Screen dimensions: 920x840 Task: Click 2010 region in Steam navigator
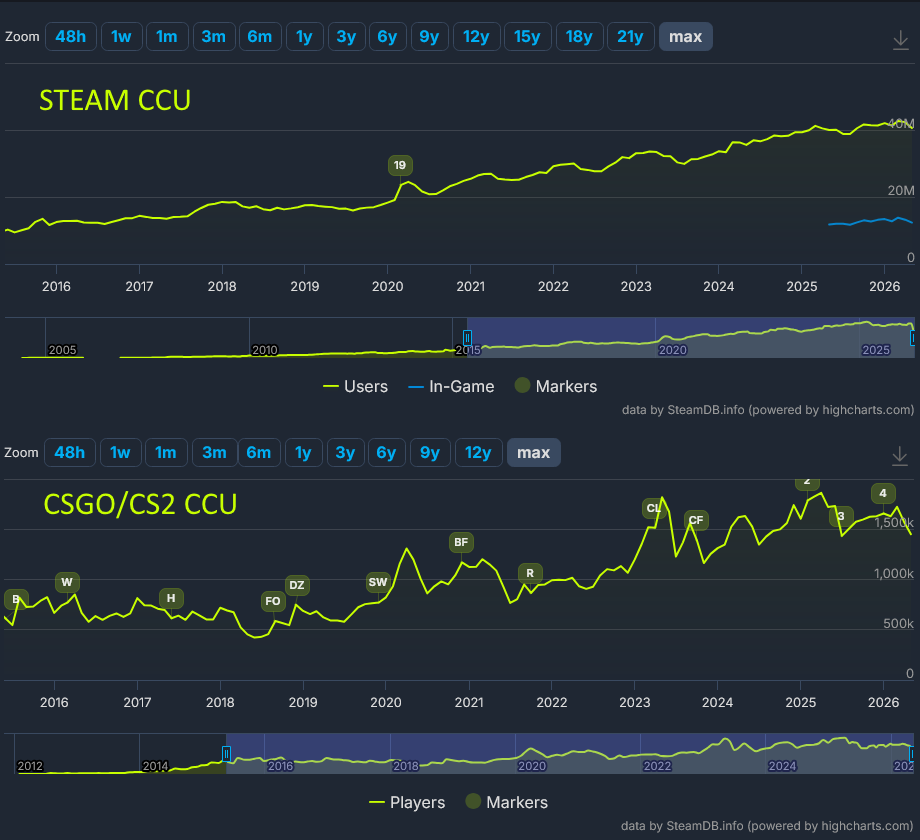(x=265, y=350)
